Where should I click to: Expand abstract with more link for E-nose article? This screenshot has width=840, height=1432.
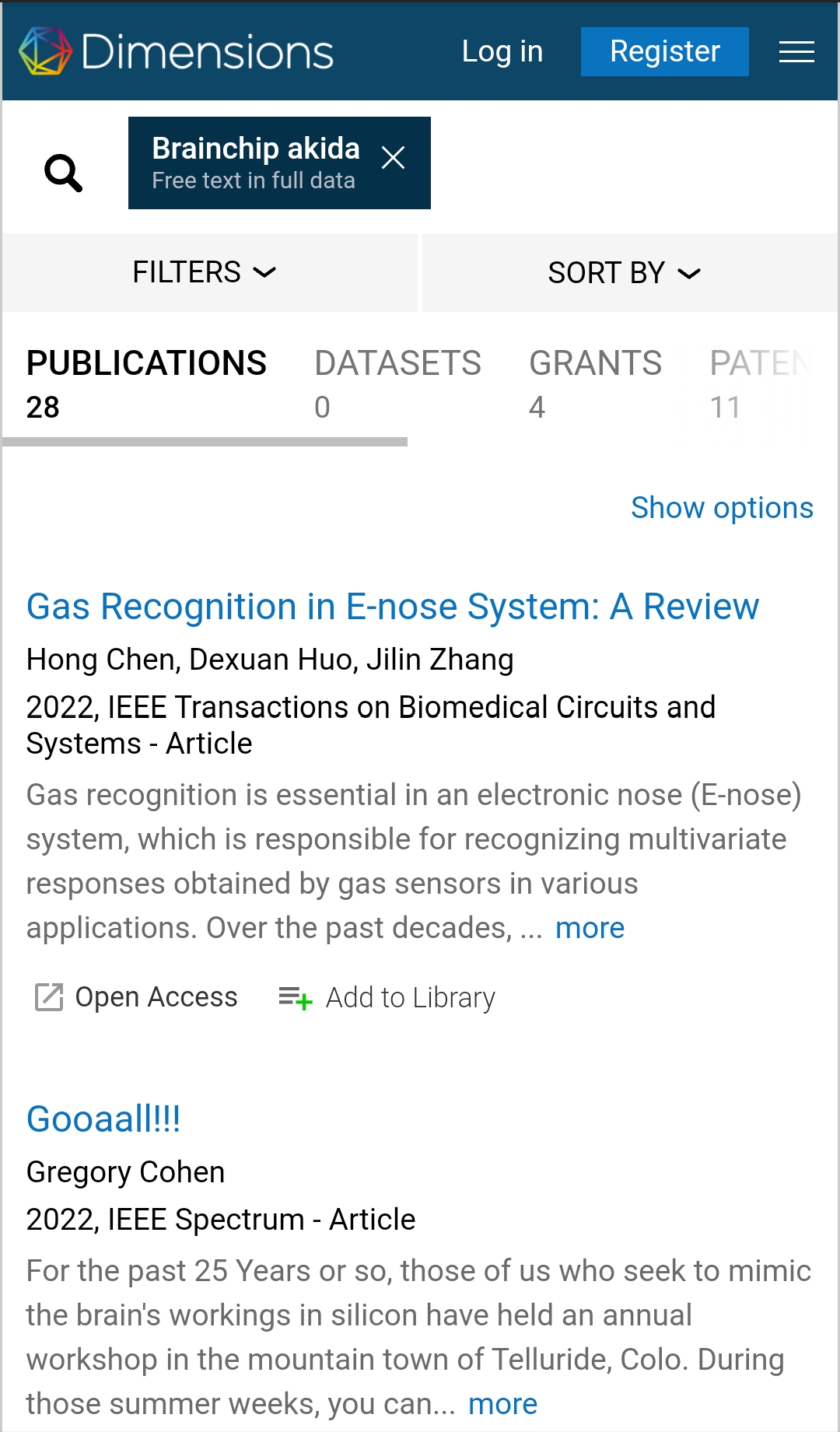tap(590, 928)
